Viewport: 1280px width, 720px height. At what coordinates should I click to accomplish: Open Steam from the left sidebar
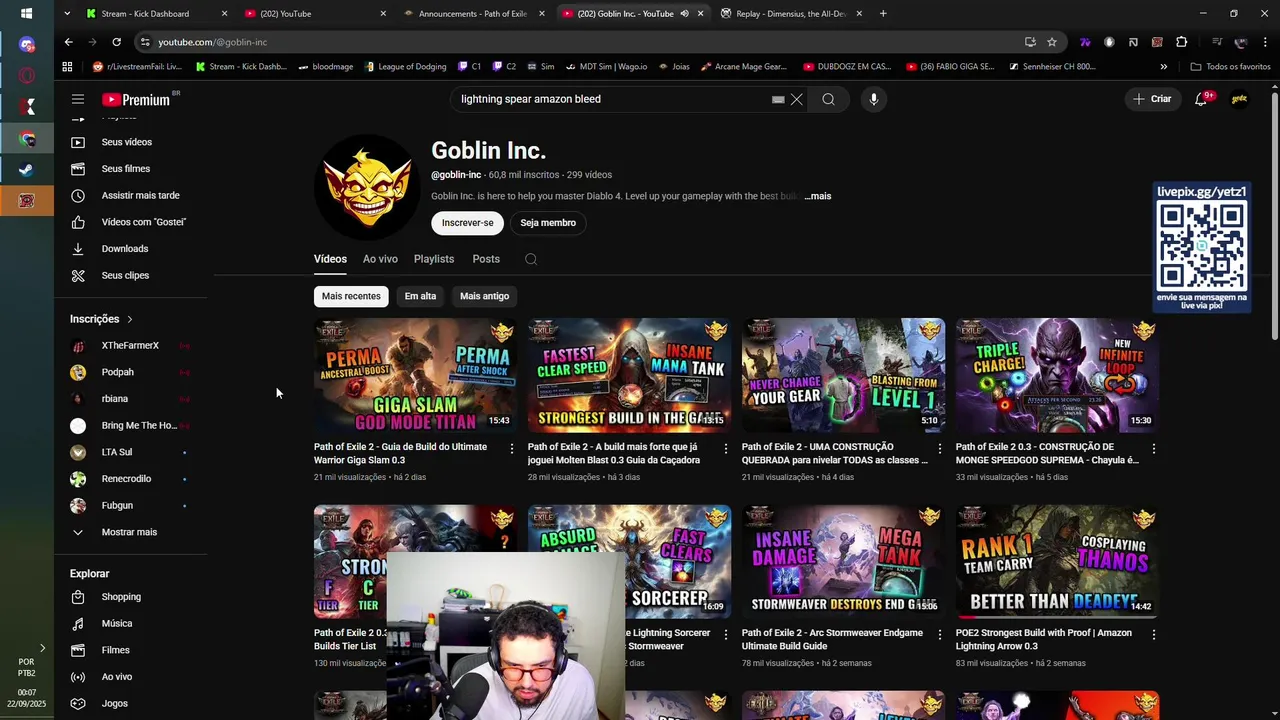pos(27,170)
